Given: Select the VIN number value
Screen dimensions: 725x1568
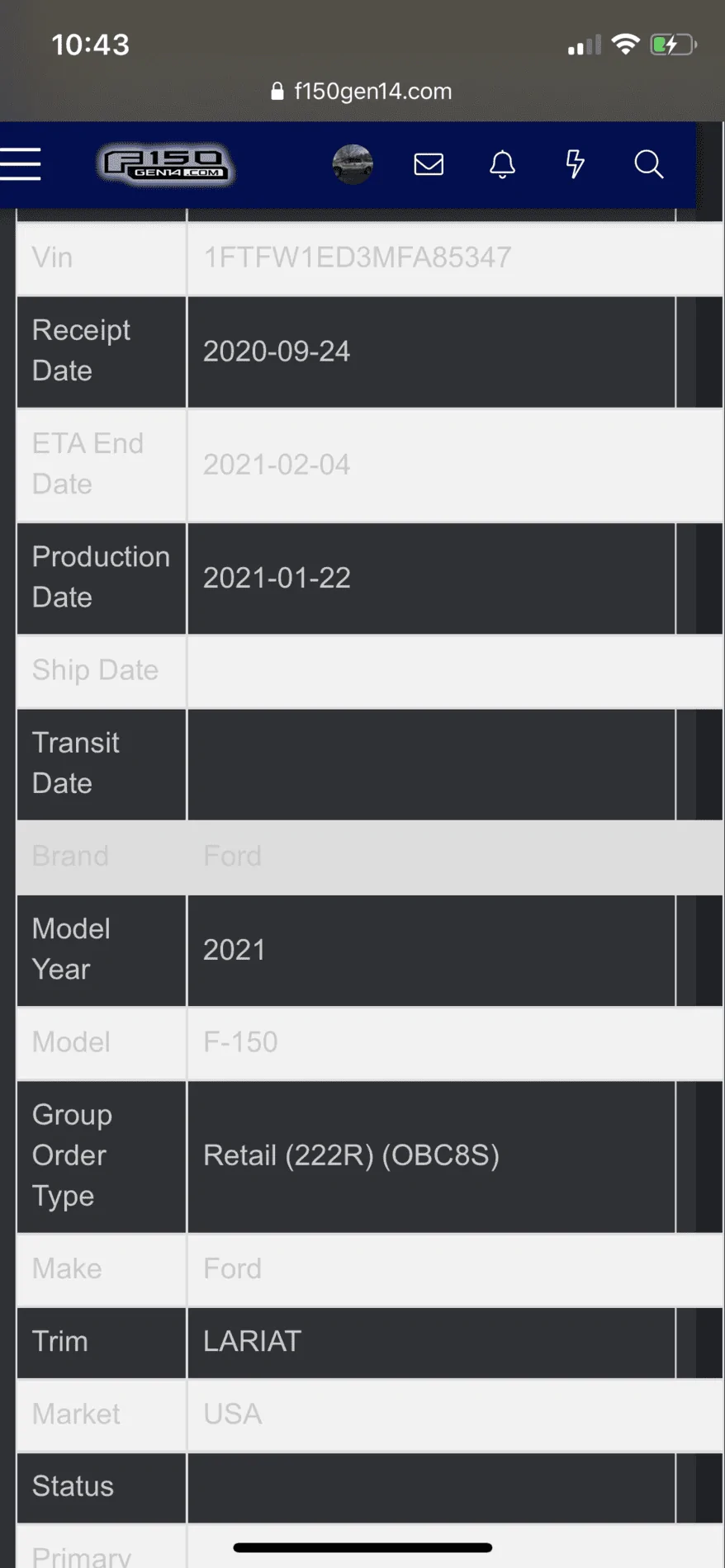Looking at the screenshot, I should (x=357, y=257).
